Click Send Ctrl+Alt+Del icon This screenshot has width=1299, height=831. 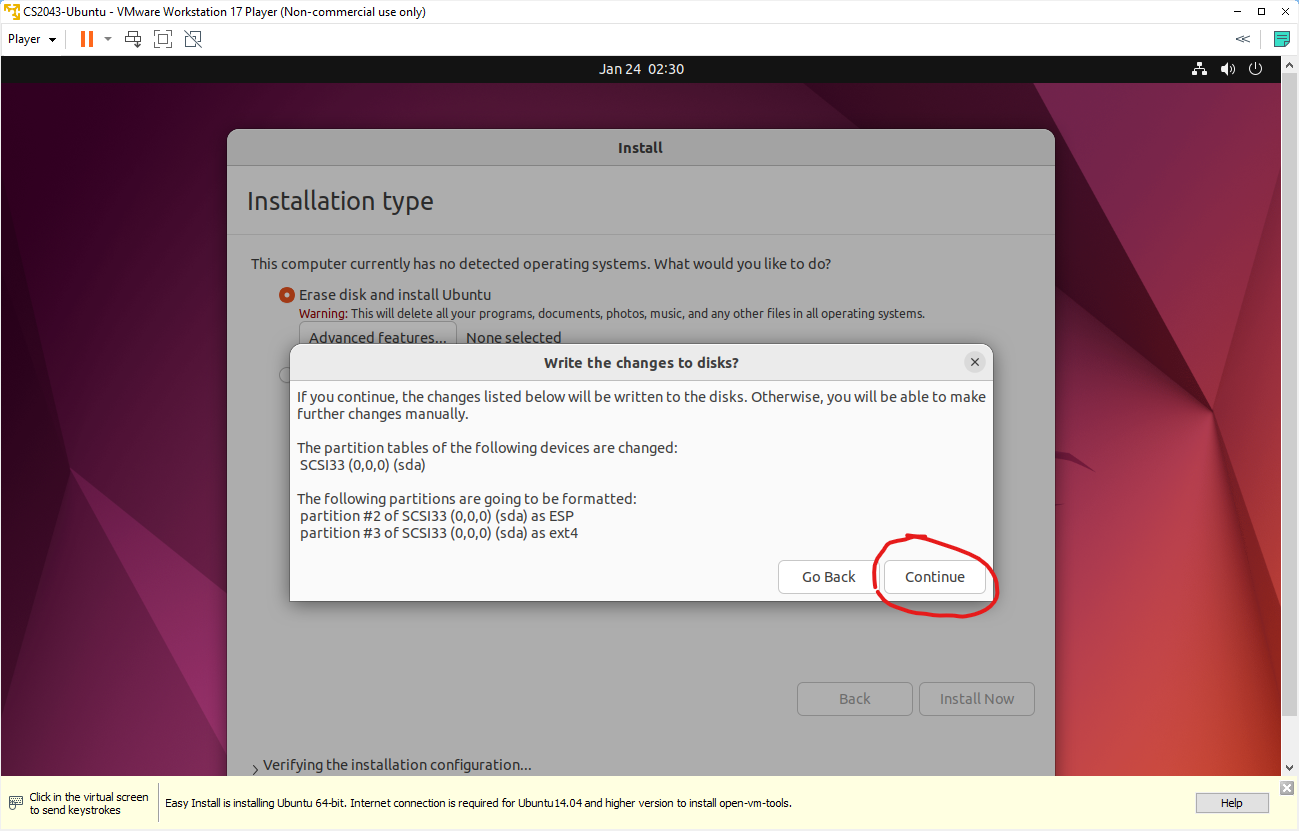coord(133,39)
